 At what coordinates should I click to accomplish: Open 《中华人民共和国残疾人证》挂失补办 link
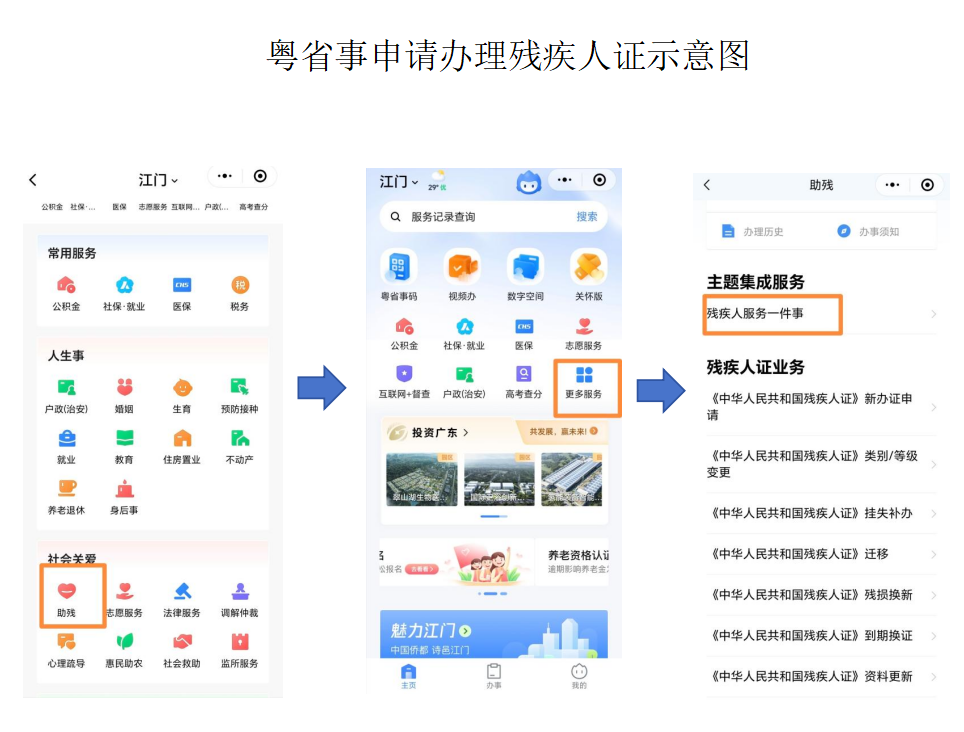(x=812, y=513)
